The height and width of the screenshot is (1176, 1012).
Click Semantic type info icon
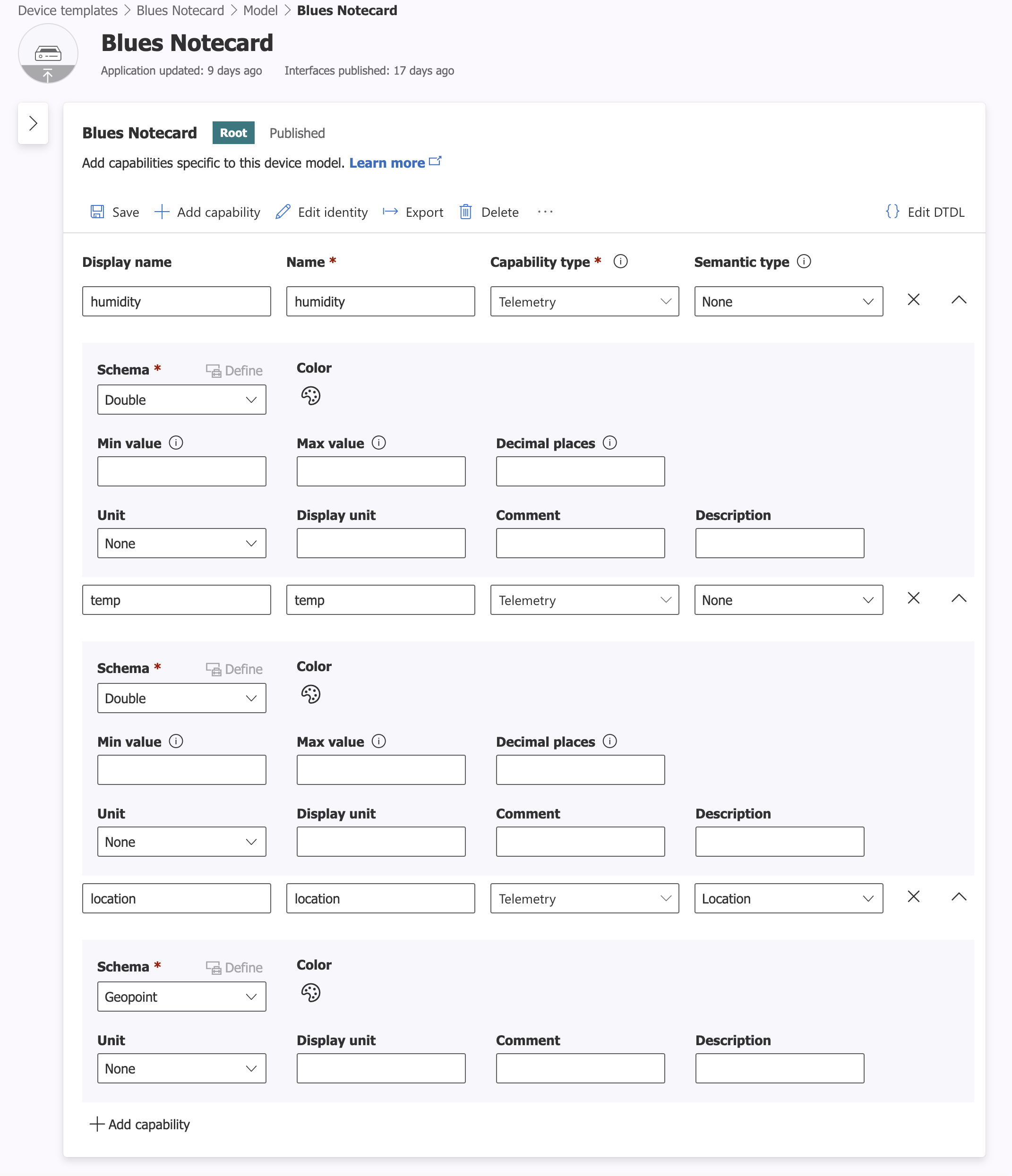point(804,262)
